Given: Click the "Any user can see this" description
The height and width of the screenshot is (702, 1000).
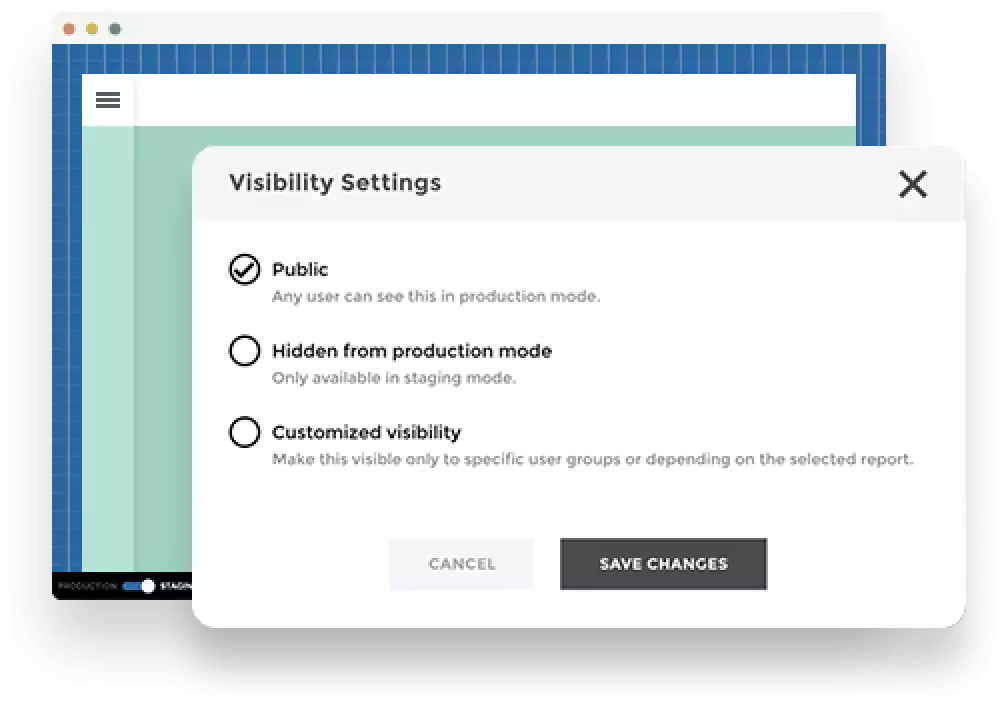Looking at the screenshot, I should [436, 297].
